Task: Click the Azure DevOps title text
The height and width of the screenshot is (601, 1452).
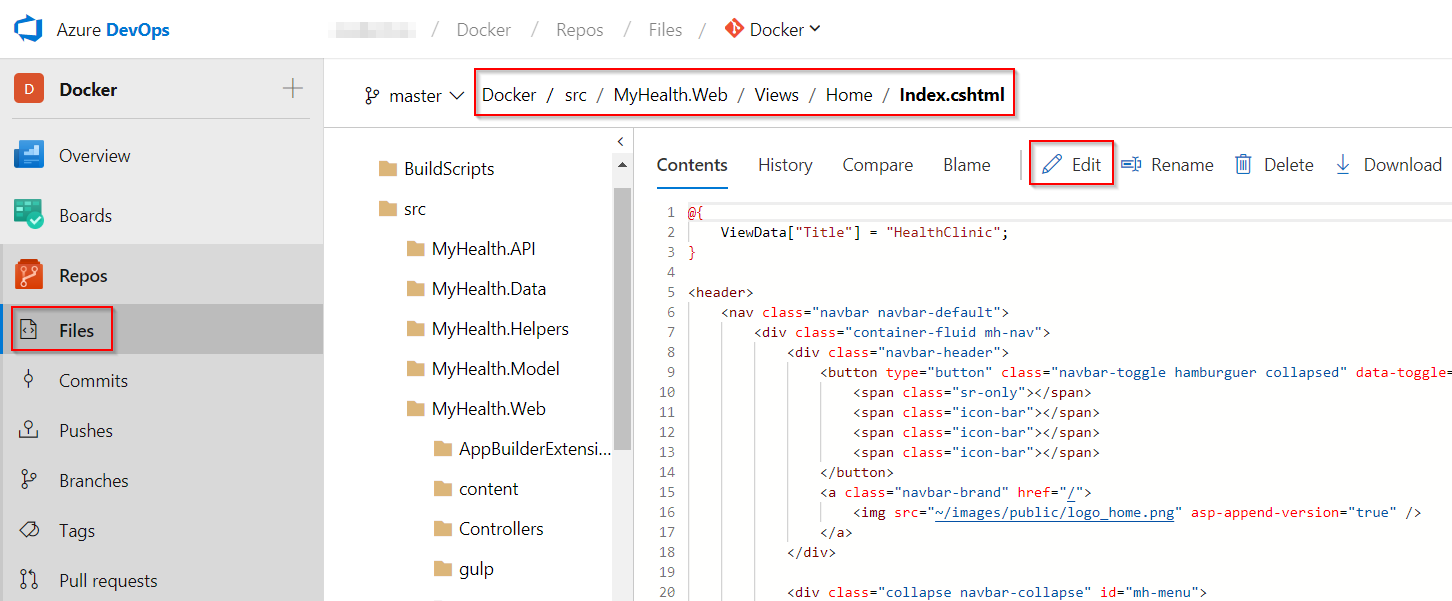Action: [x=113, y=30]
